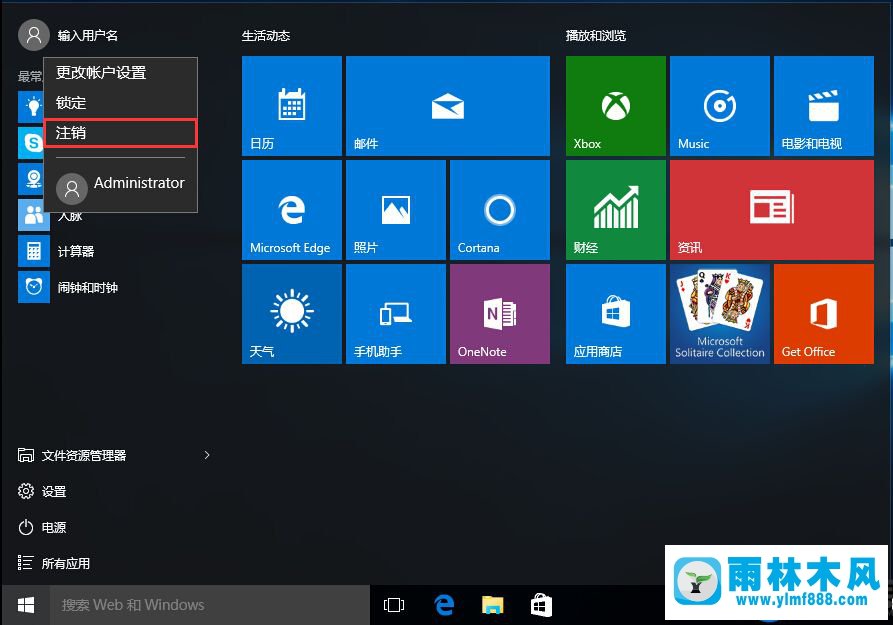Viewport: 893px width, 625px height.
Task: Select 更改帐户设置 in the account menu
Action: tap(120, 73)
